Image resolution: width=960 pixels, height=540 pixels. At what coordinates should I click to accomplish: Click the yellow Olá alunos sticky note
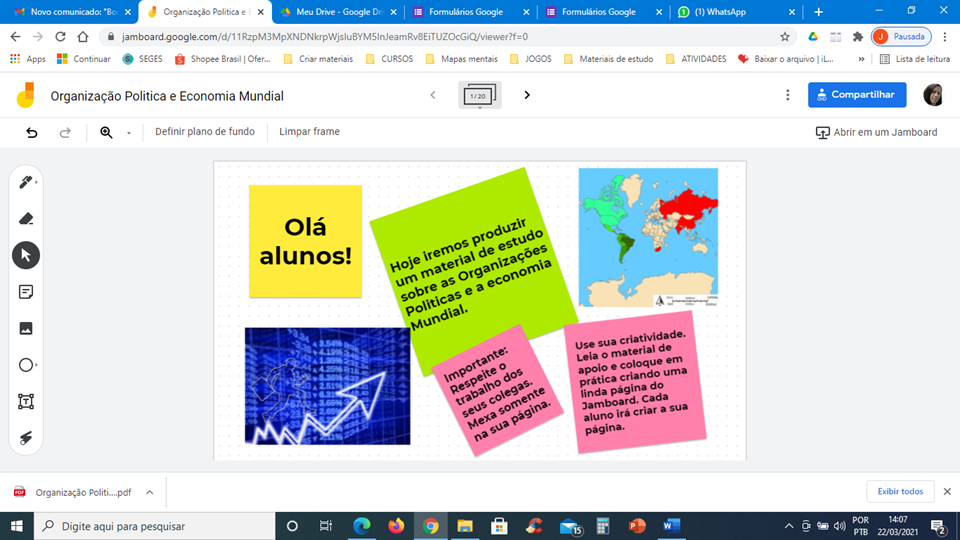click(305, 241)
